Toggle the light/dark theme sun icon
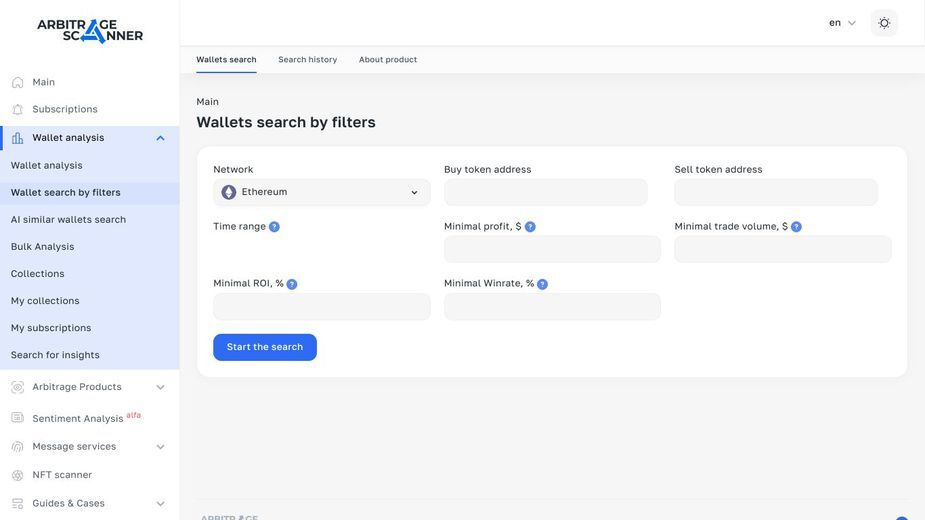The height and width of the screenshot is (520, 925). tap(884, 23)
